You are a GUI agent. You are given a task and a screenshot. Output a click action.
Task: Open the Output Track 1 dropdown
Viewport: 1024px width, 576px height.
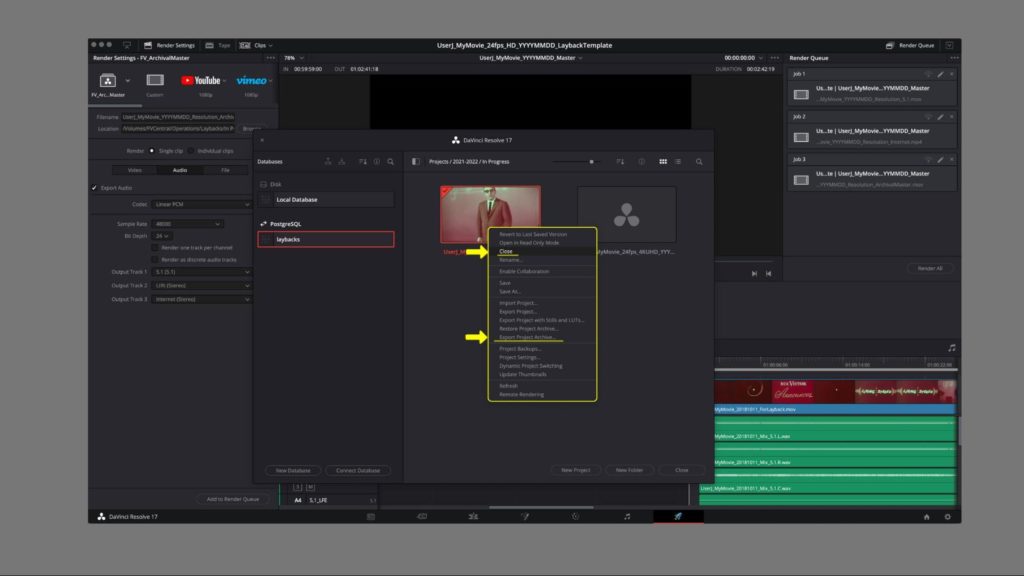click(202, 272)
